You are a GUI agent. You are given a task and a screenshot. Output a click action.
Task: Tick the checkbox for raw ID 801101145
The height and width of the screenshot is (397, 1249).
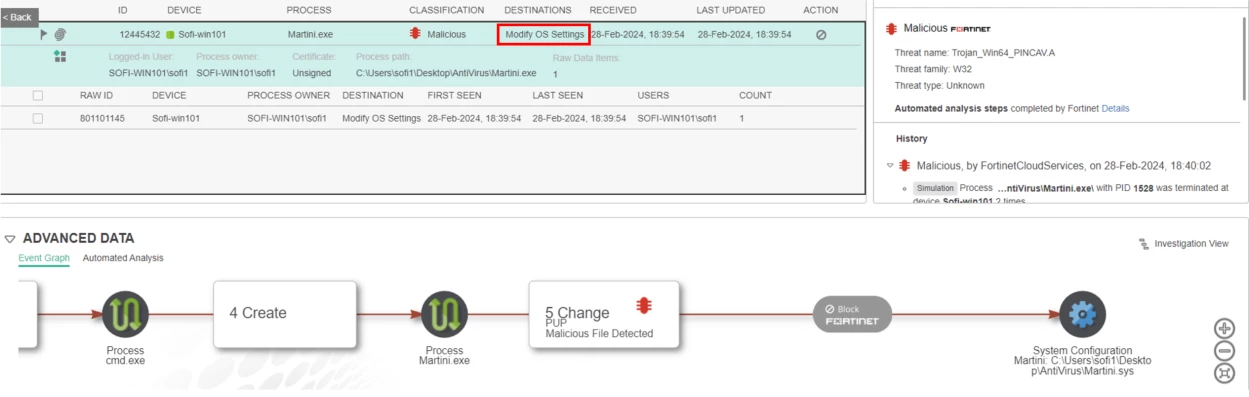pos(38,118)
